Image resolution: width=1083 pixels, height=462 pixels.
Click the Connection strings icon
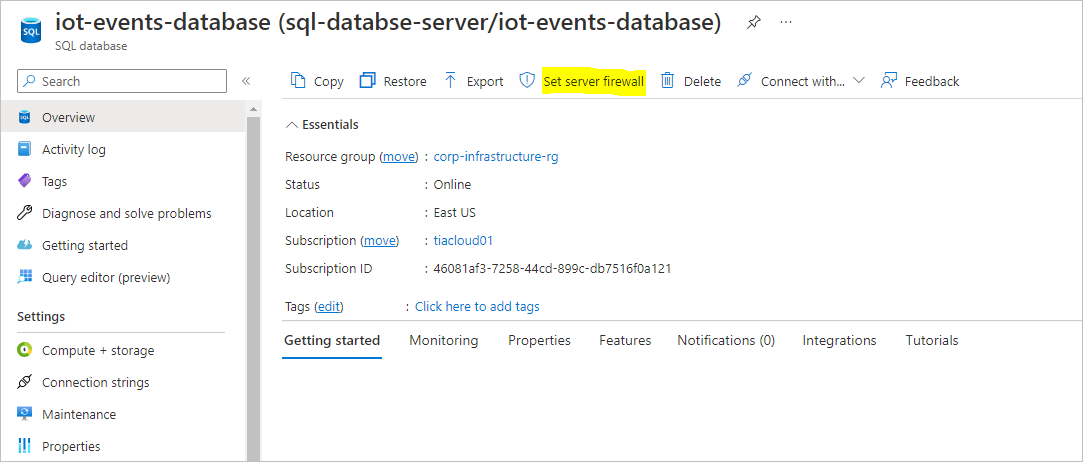coord(25,382)
